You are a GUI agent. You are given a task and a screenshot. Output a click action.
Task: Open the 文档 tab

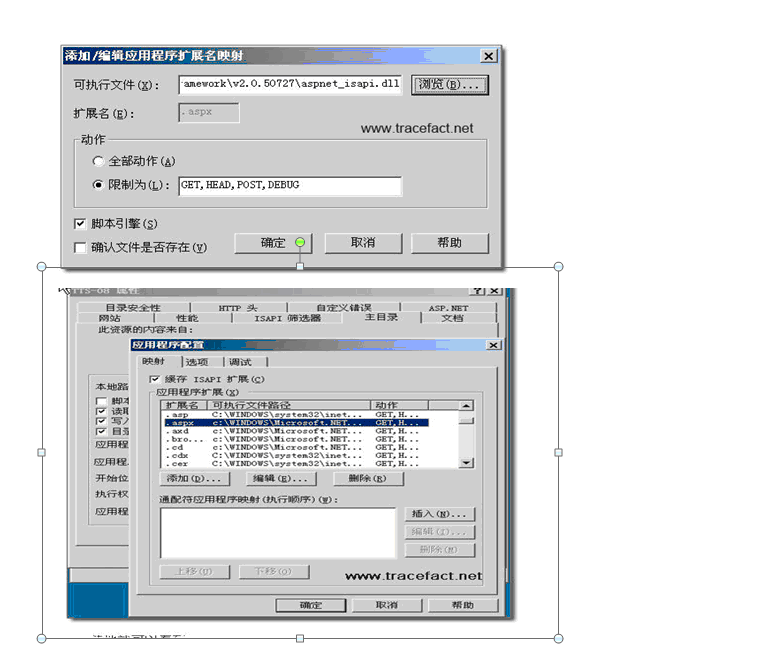coord(452,318)
